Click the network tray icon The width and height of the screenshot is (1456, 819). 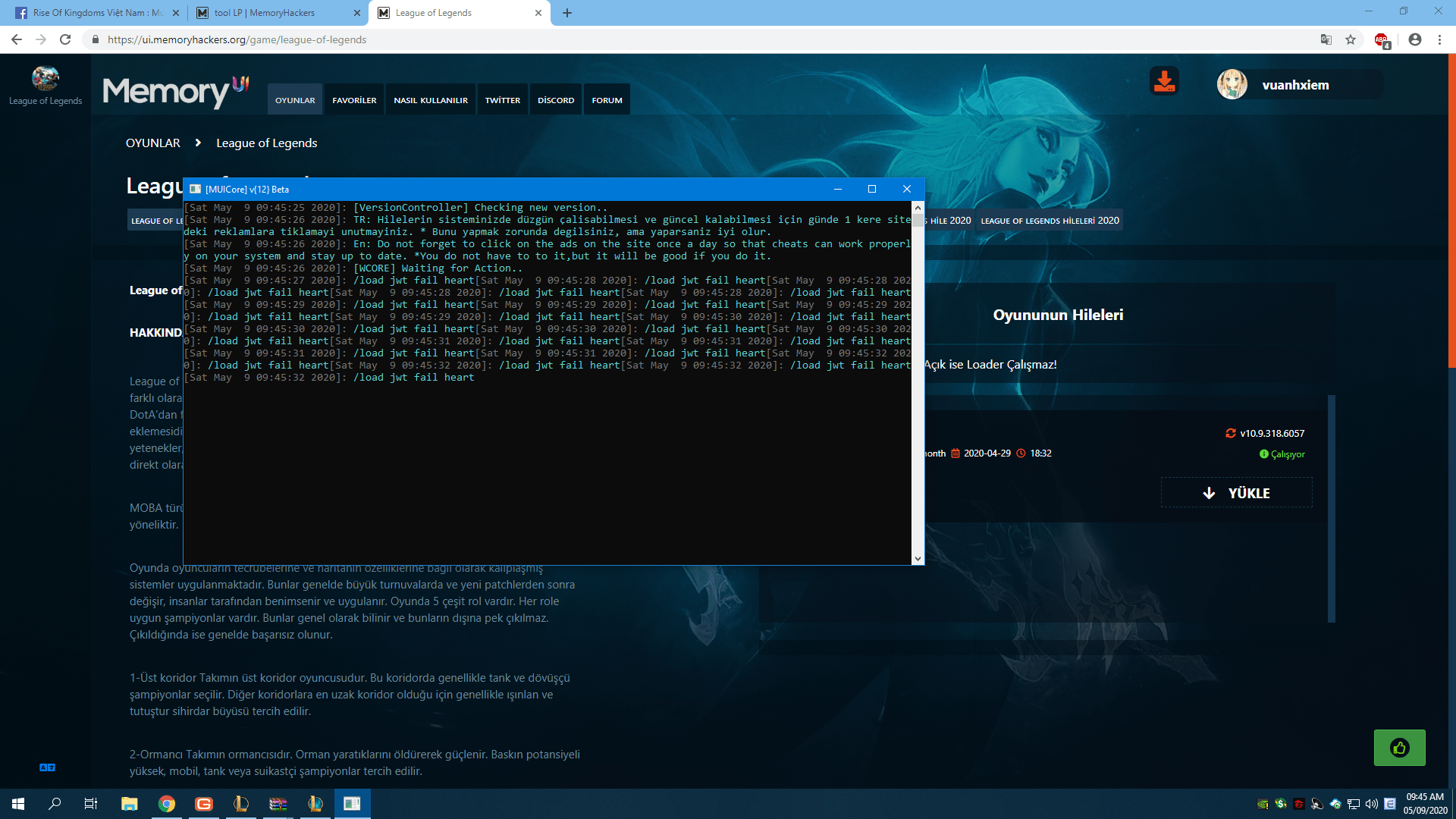pos(1354,804)
